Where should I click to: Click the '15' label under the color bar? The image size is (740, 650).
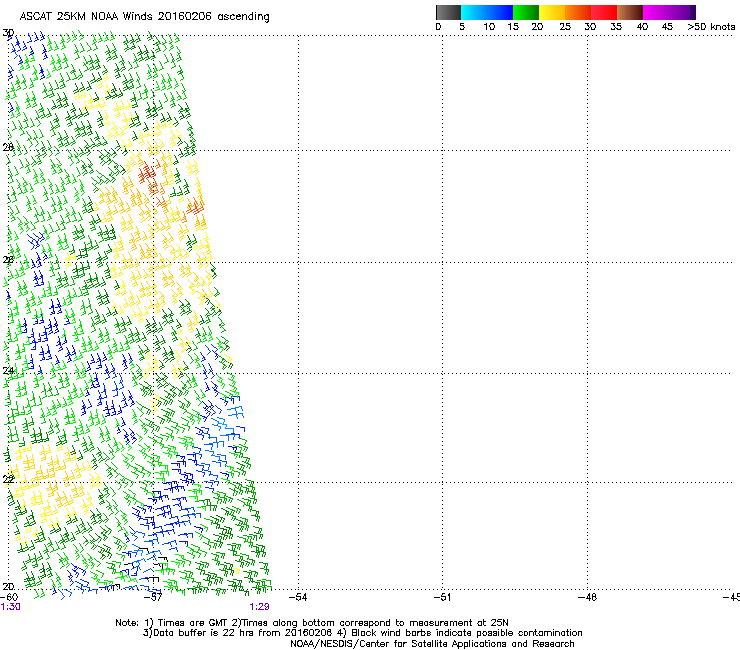coord(513,27)
